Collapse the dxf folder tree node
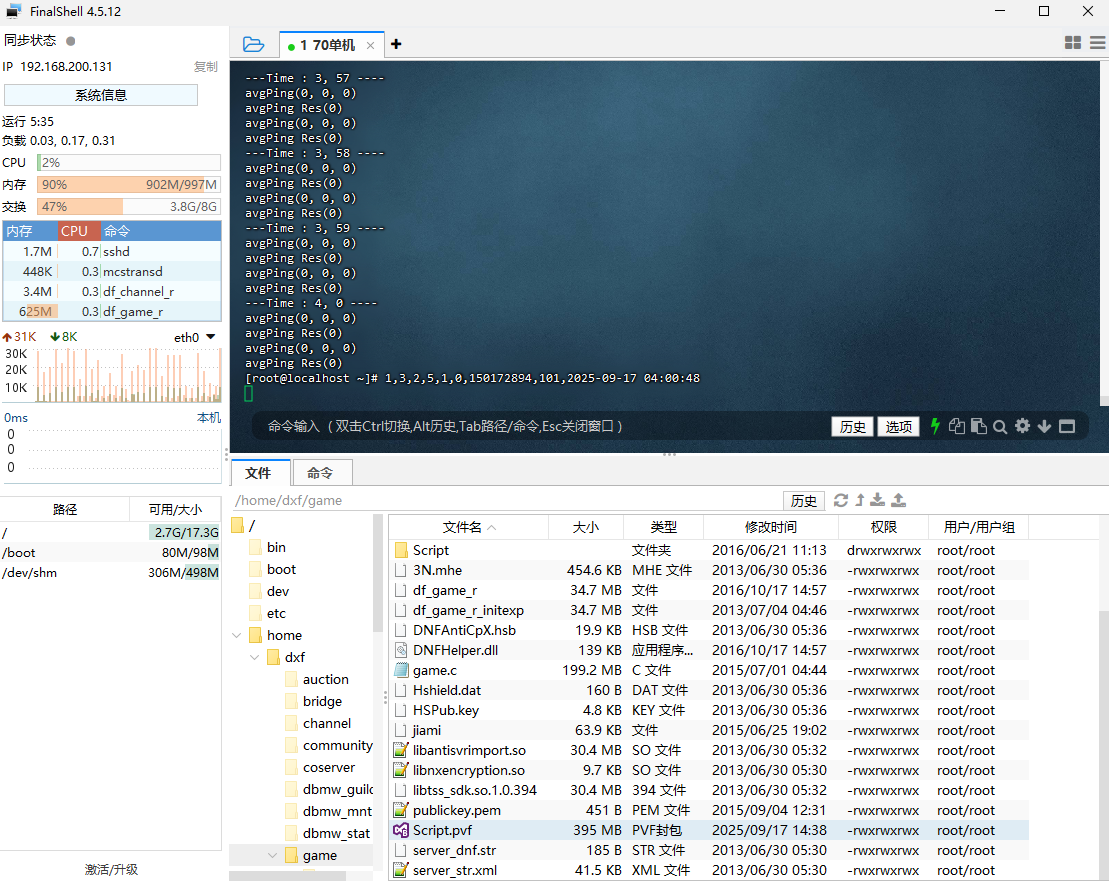 pyautogui.click(x=255, y=657)
